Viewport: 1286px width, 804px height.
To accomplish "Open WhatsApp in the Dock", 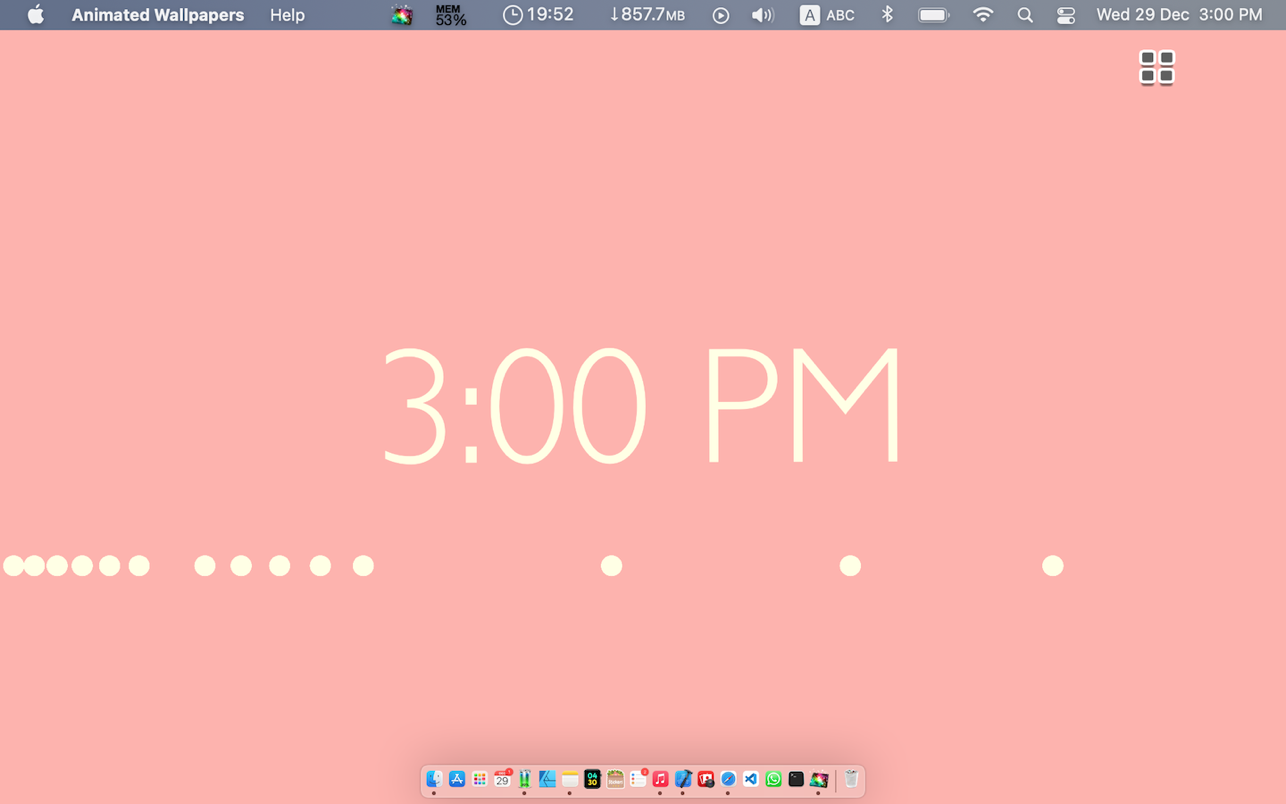I will tap(773, 780).
